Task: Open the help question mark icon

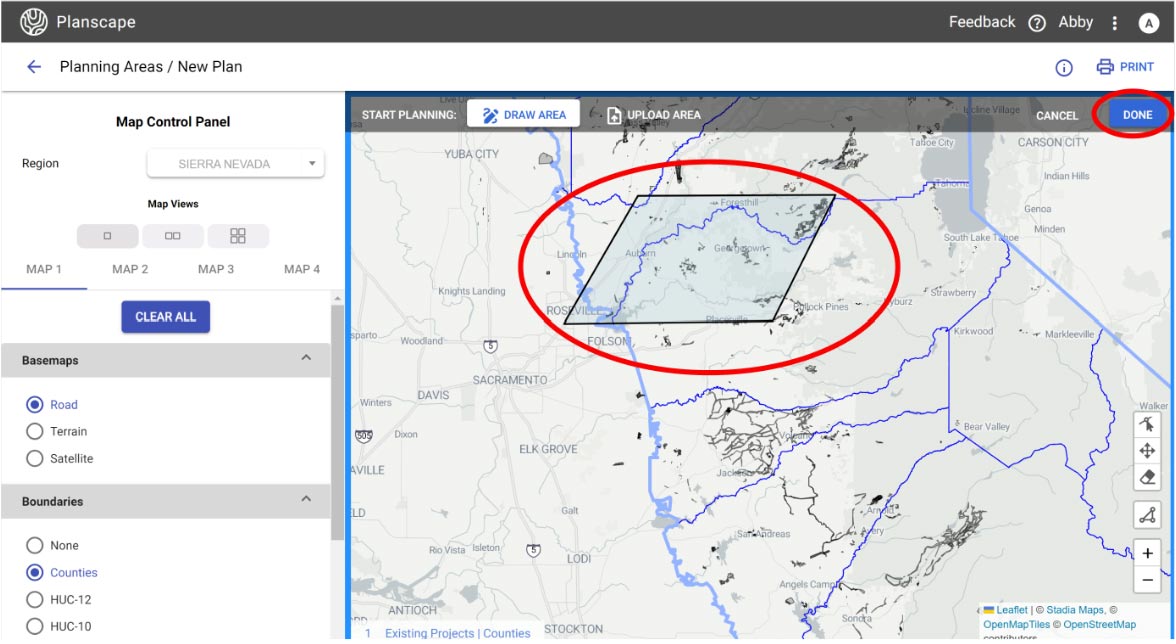Action: 1037,23
